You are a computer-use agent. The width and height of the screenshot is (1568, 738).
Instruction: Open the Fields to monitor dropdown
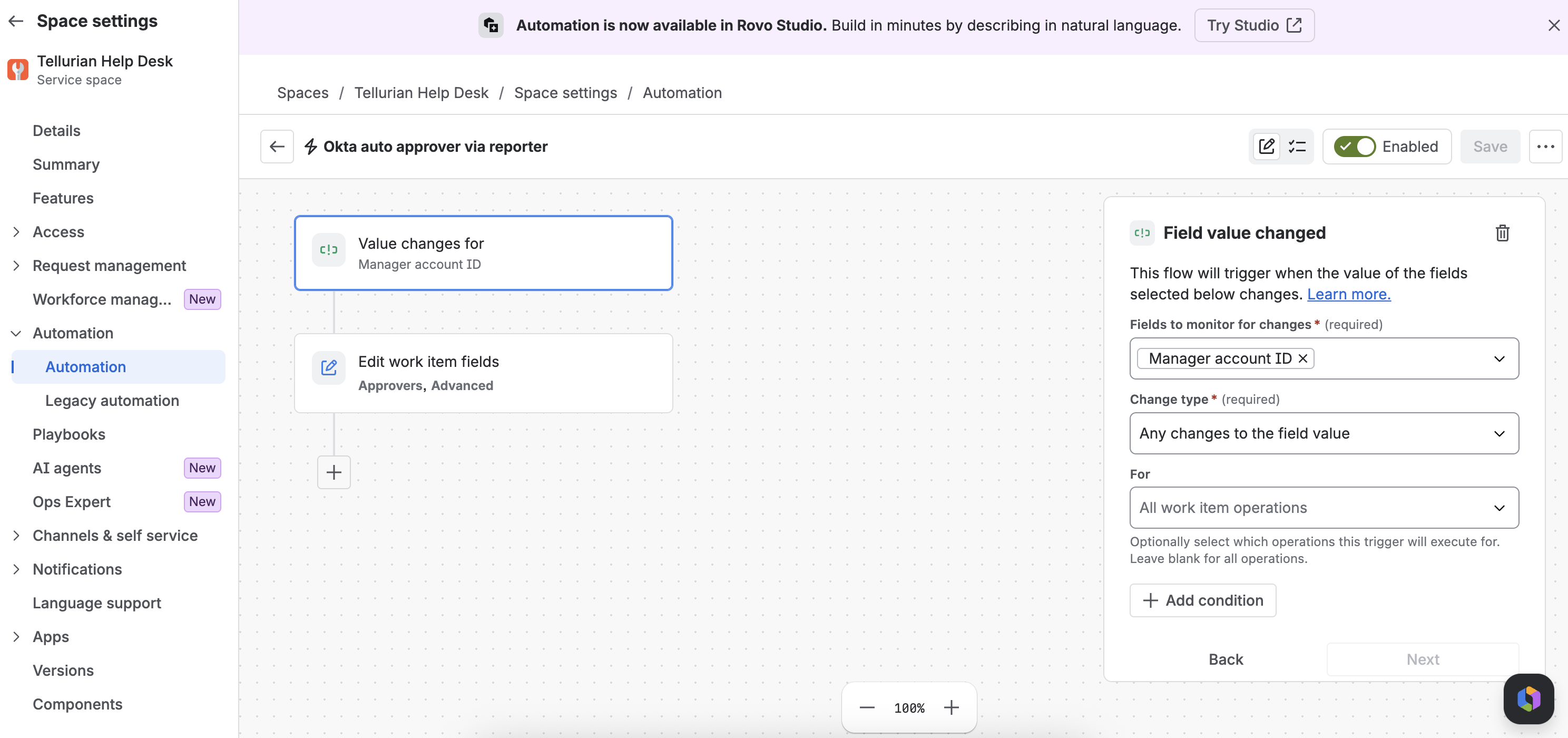[1324, 358]
